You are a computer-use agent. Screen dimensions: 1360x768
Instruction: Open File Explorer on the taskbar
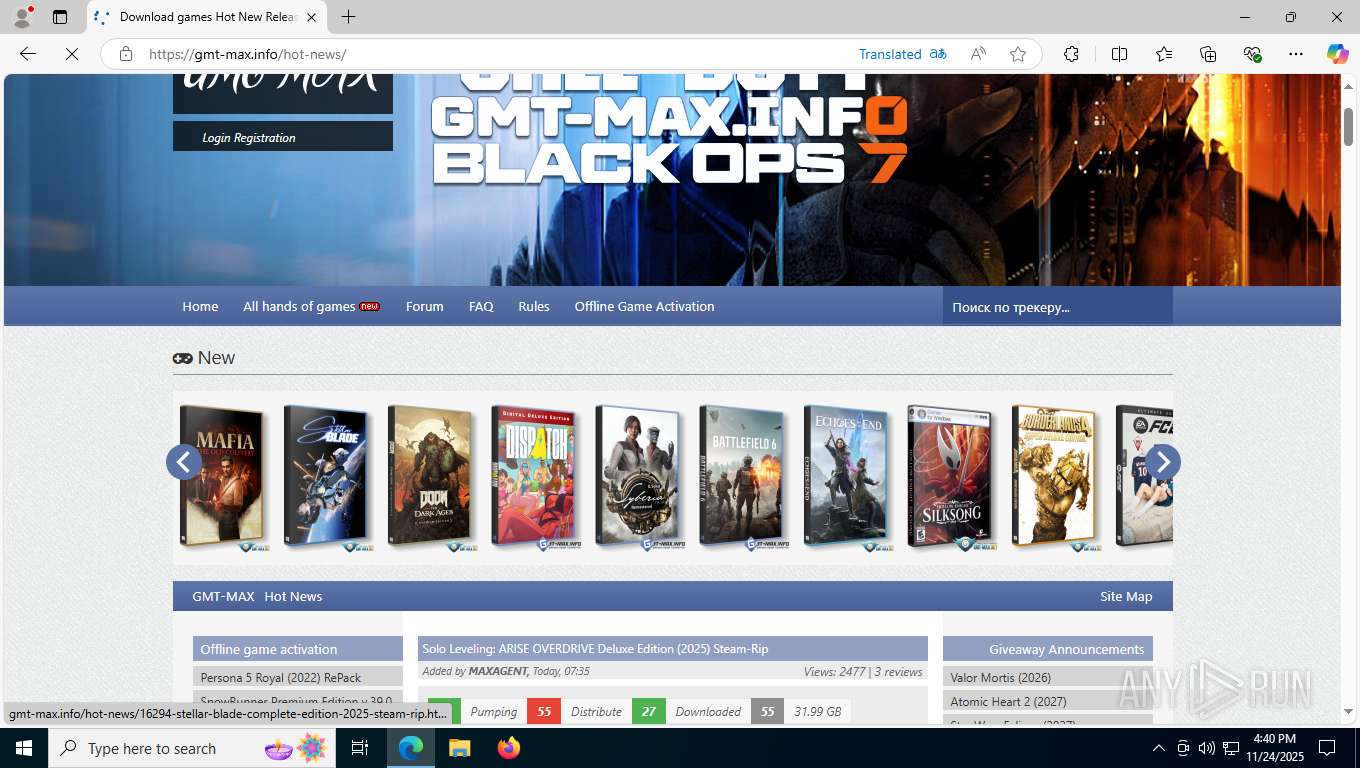(459, 748)
